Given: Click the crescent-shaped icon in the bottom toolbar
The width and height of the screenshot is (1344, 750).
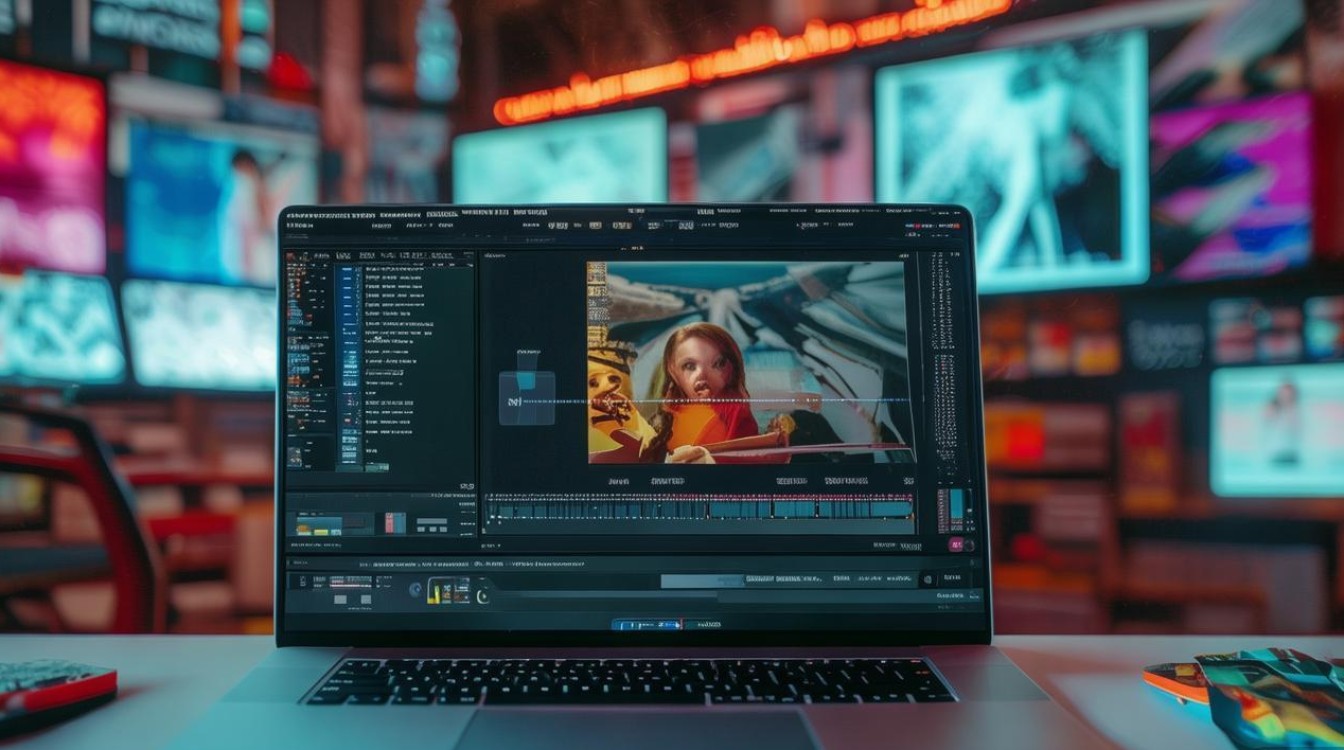Looking at the screenshot, I should coord(481,595).
